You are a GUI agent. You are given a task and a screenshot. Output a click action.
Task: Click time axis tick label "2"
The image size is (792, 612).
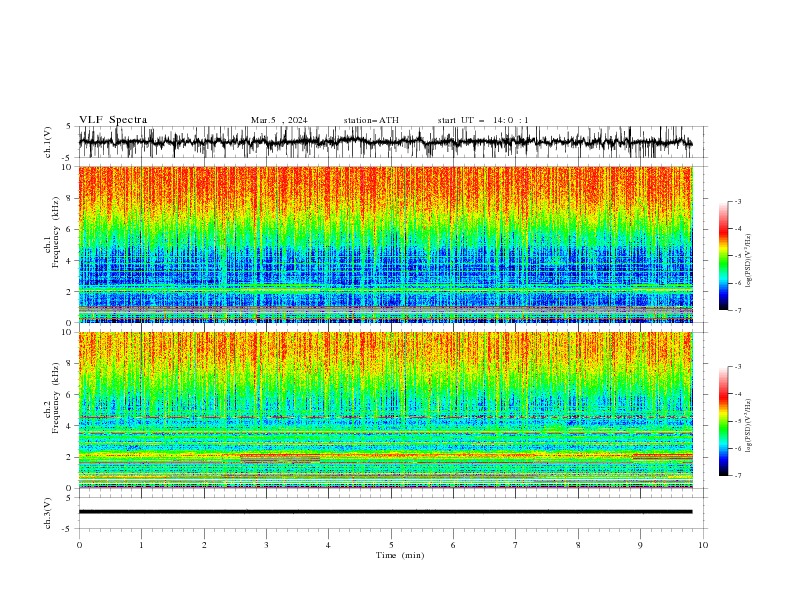204,545
